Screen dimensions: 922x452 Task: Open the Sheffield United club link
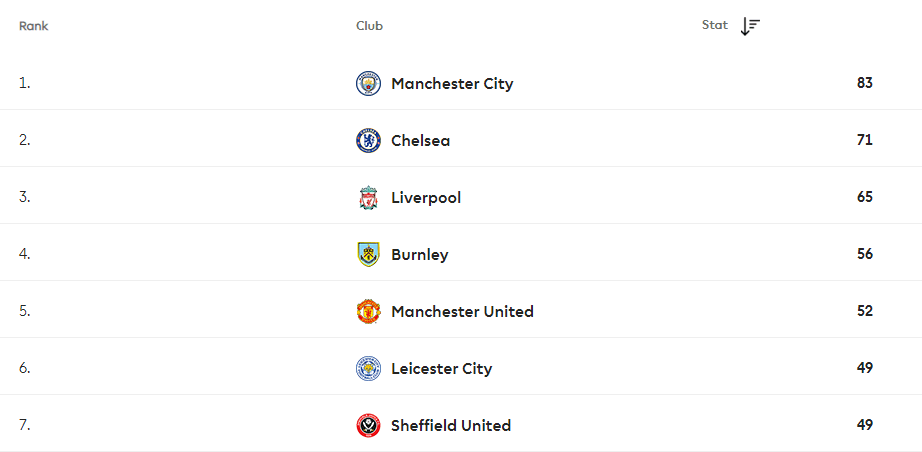pyautogui.click(x=451, y=426)
